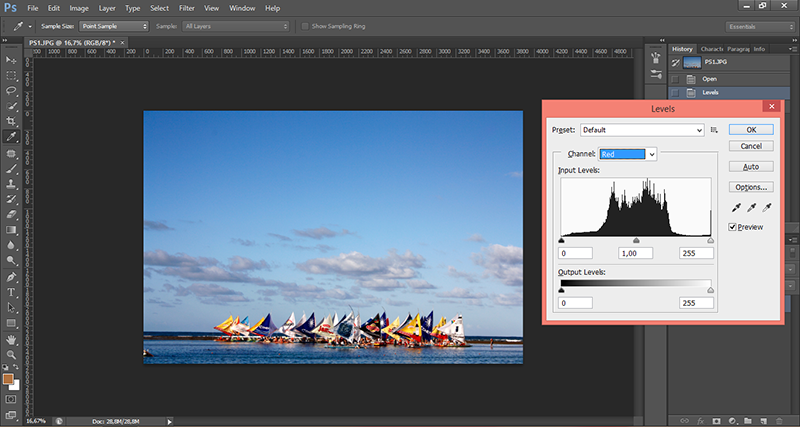Click the black point eyedropper in Levels
The height and width of the screenshot is (427, 800).
coord(737,207)
